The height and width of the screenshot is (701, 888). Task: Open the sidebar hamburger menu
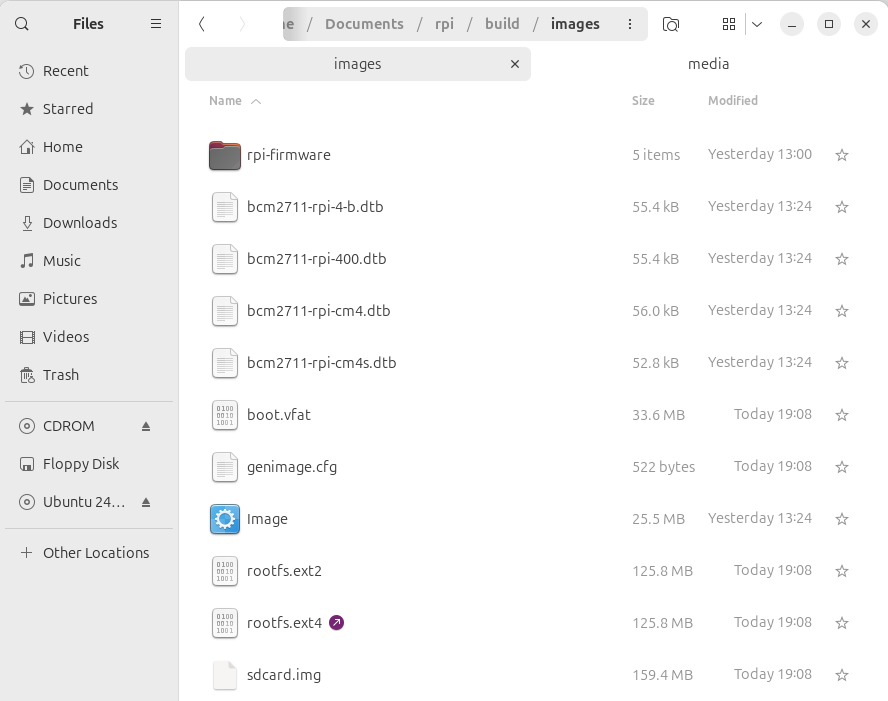pos(156,24)
